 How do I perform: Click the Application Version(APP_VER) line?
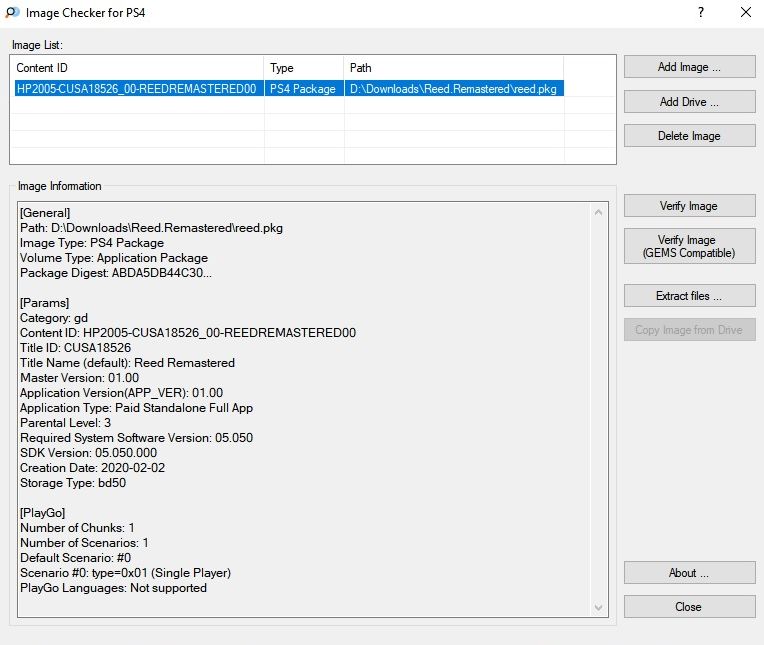point(121,393)
